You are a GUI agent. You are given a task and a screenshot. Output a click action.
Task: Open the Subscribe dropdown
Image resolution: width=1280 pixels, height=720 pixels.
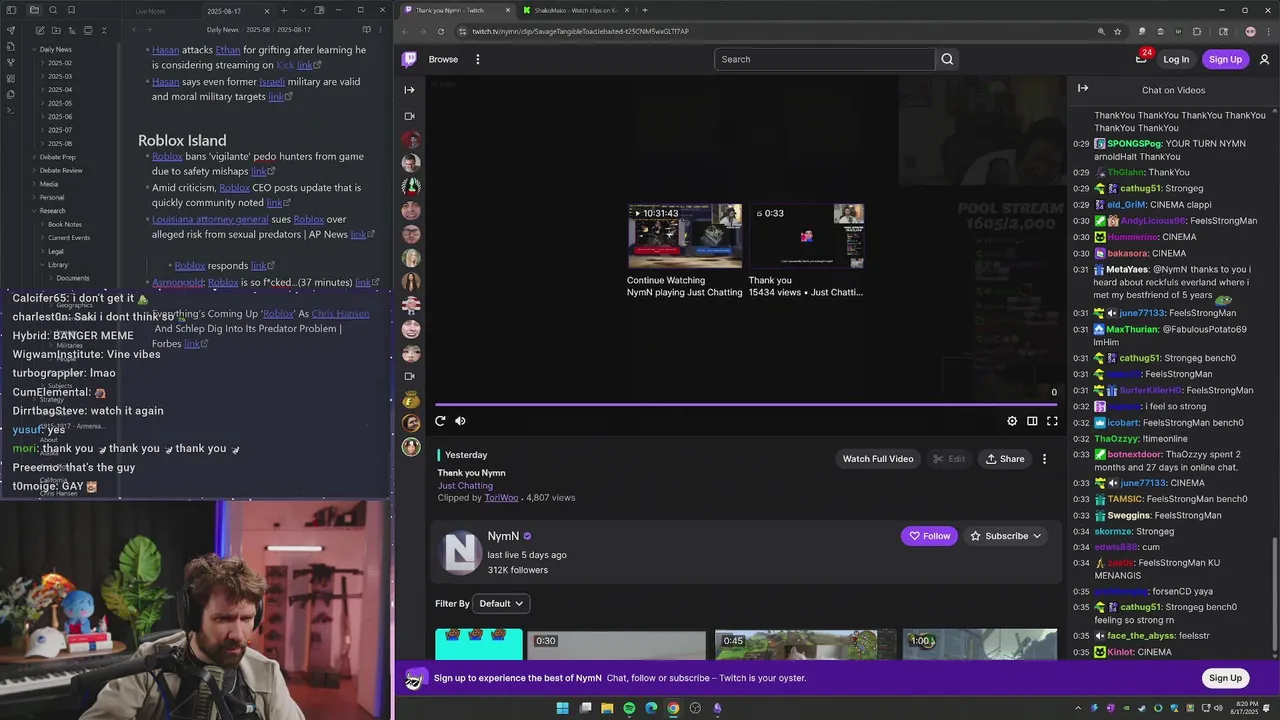[x=1005, y=536]
